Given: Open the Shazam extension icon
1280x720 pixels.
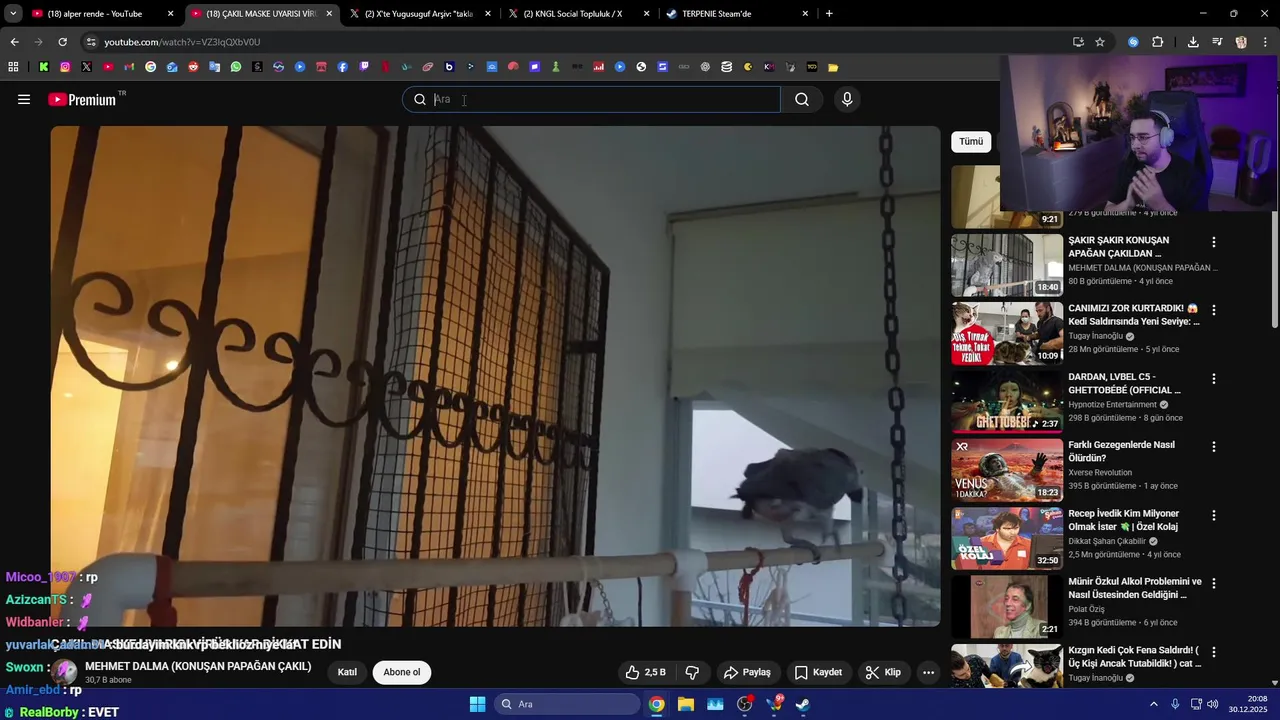Looking at the screenshot, I should [x=1133, y=42].
